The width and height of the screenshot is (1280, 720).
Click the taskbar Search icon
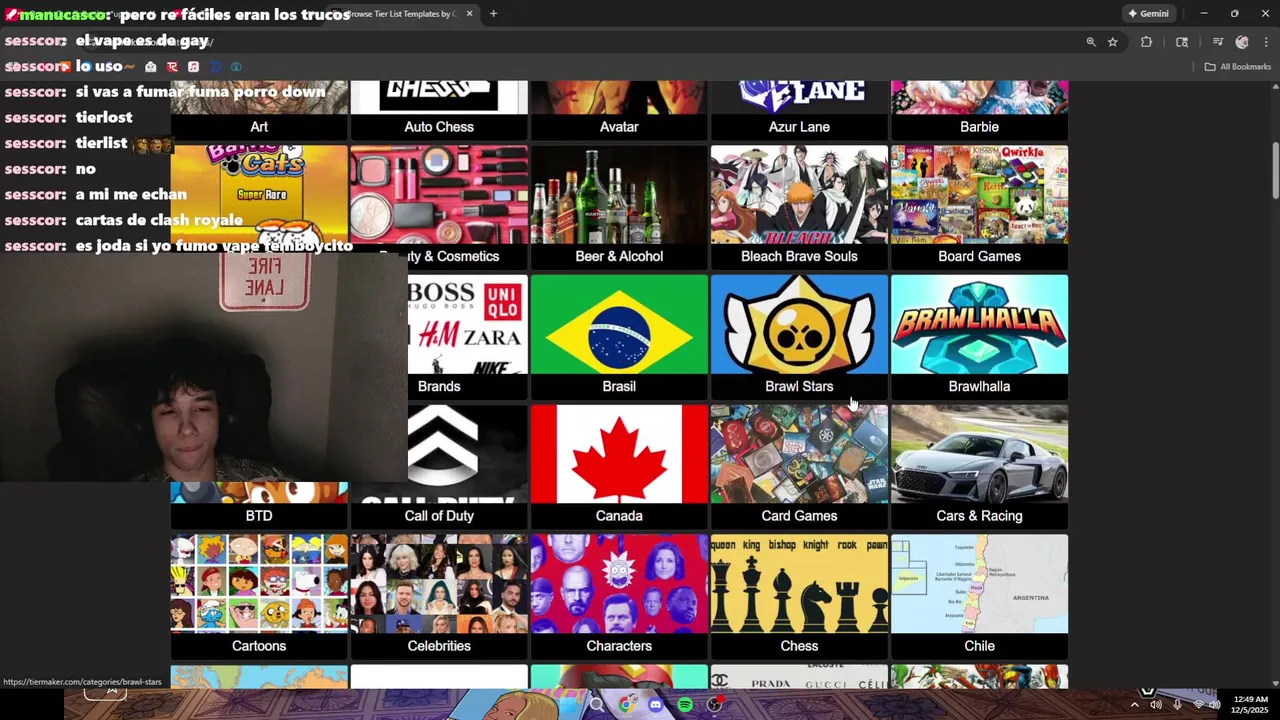597,705
